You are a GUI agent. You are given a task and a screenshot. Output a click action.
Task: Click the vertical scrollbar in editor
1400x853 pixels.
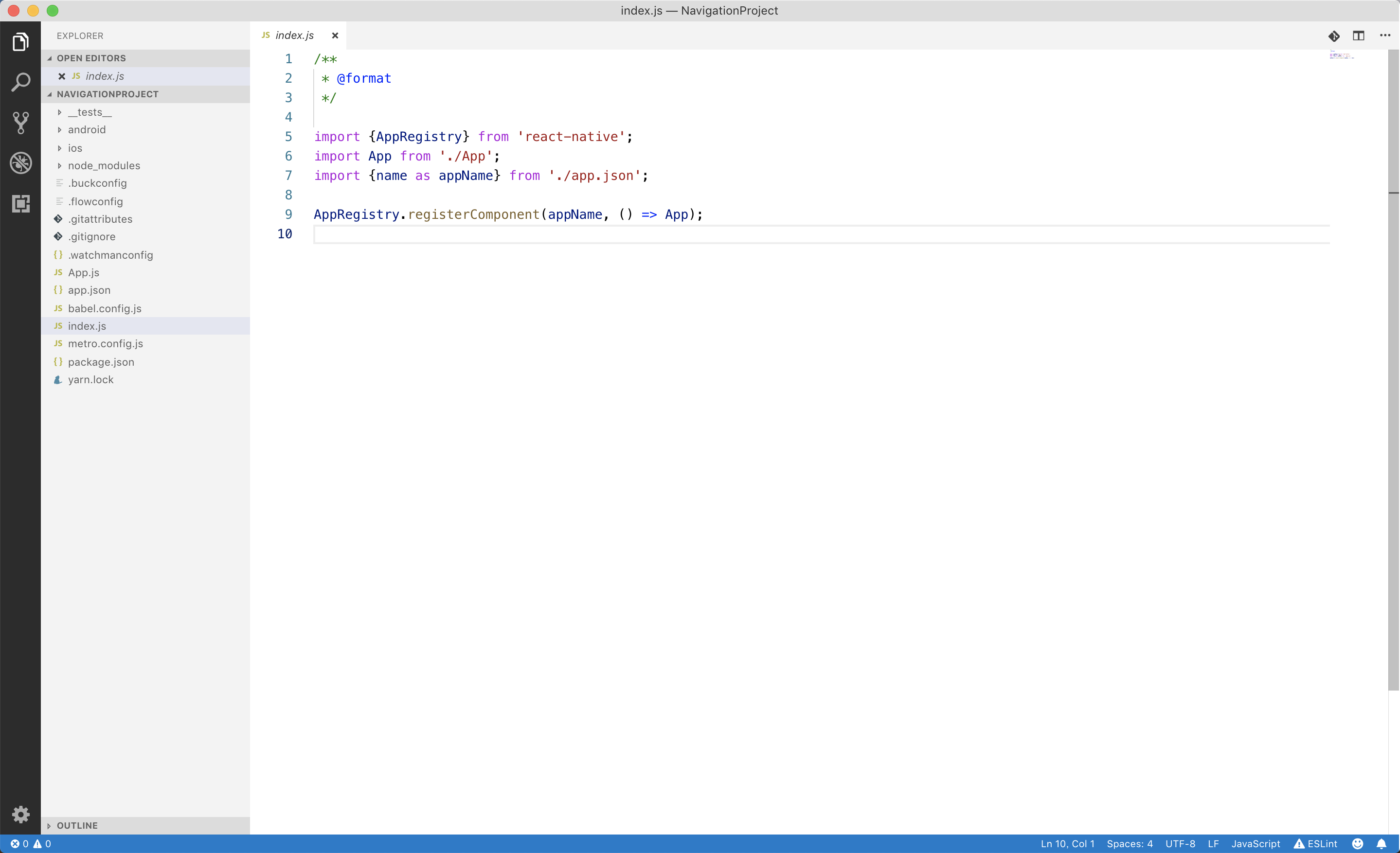(x=1393, y=369)
